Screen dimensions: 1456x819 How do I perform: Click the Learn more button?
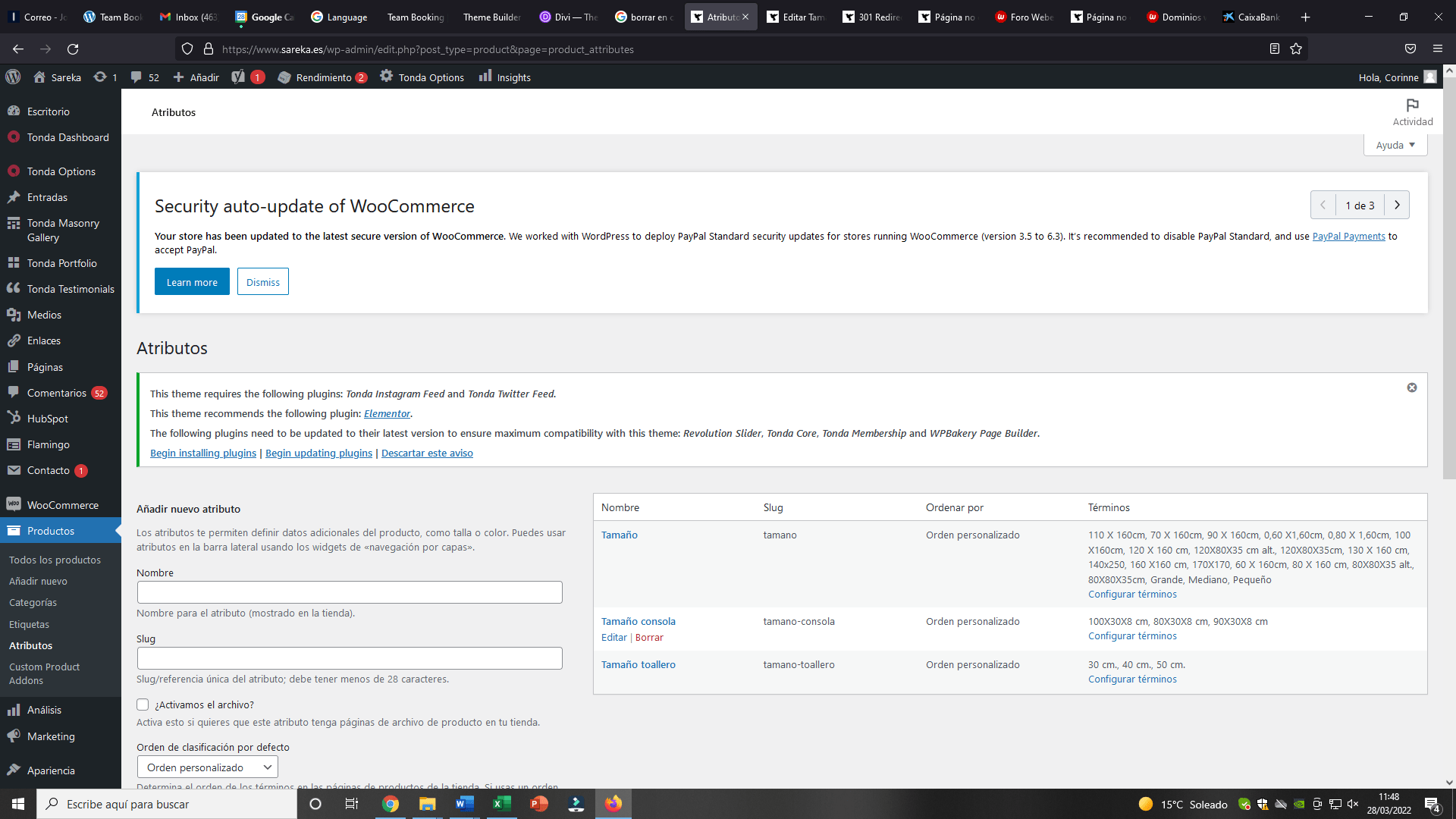(x=192, y=281)
